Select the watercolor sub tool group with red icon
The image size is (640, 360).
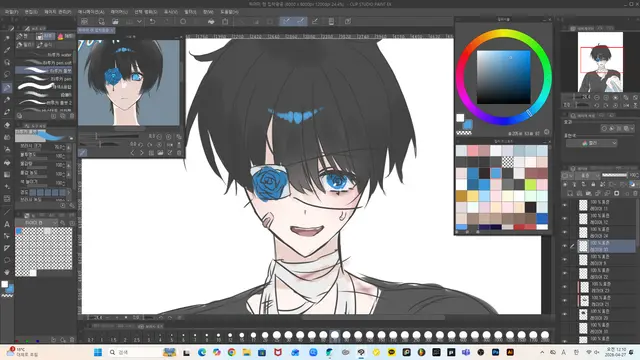coord(66,36)
